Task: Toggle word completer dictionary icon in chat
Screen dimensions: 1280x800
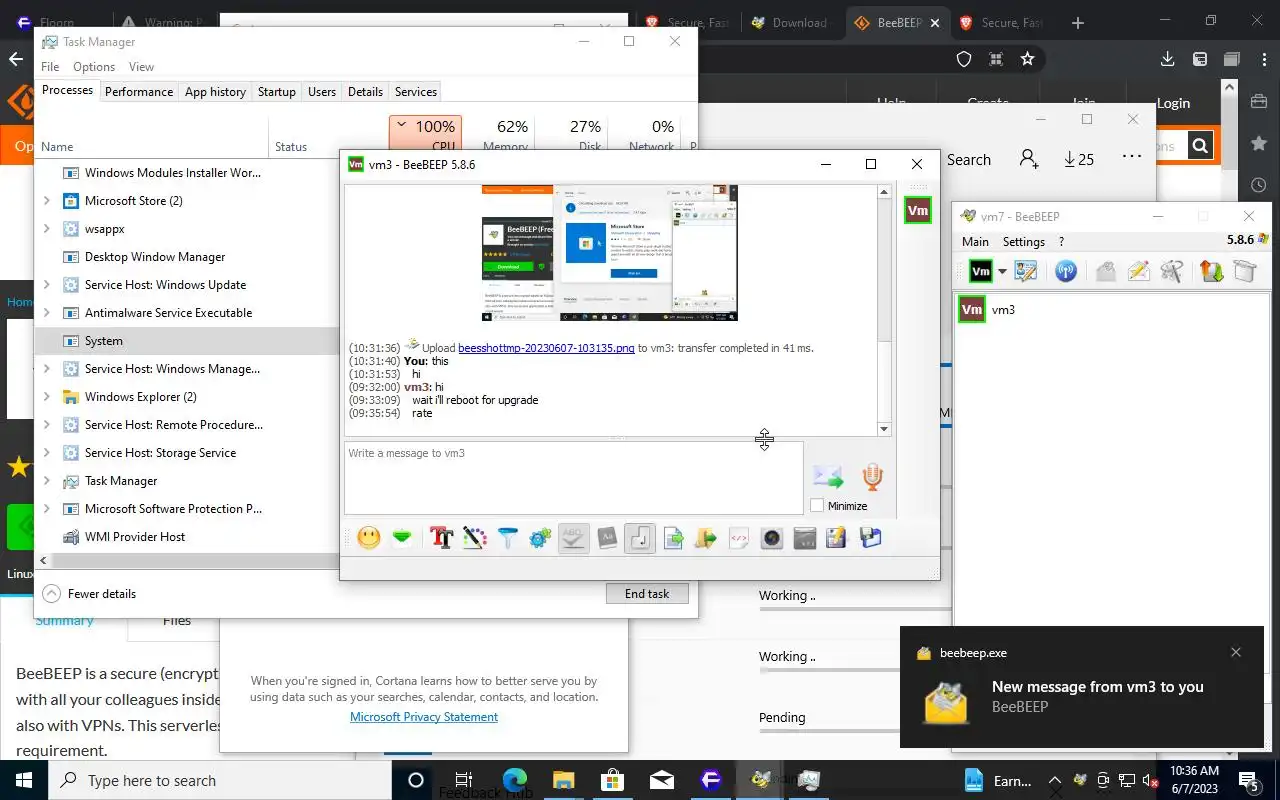Action: tap(607, 538)
